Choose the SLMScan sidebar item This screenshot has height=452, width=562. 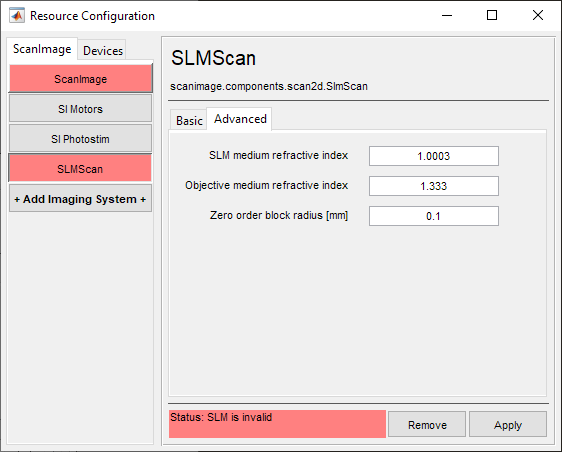pos(81,168)
